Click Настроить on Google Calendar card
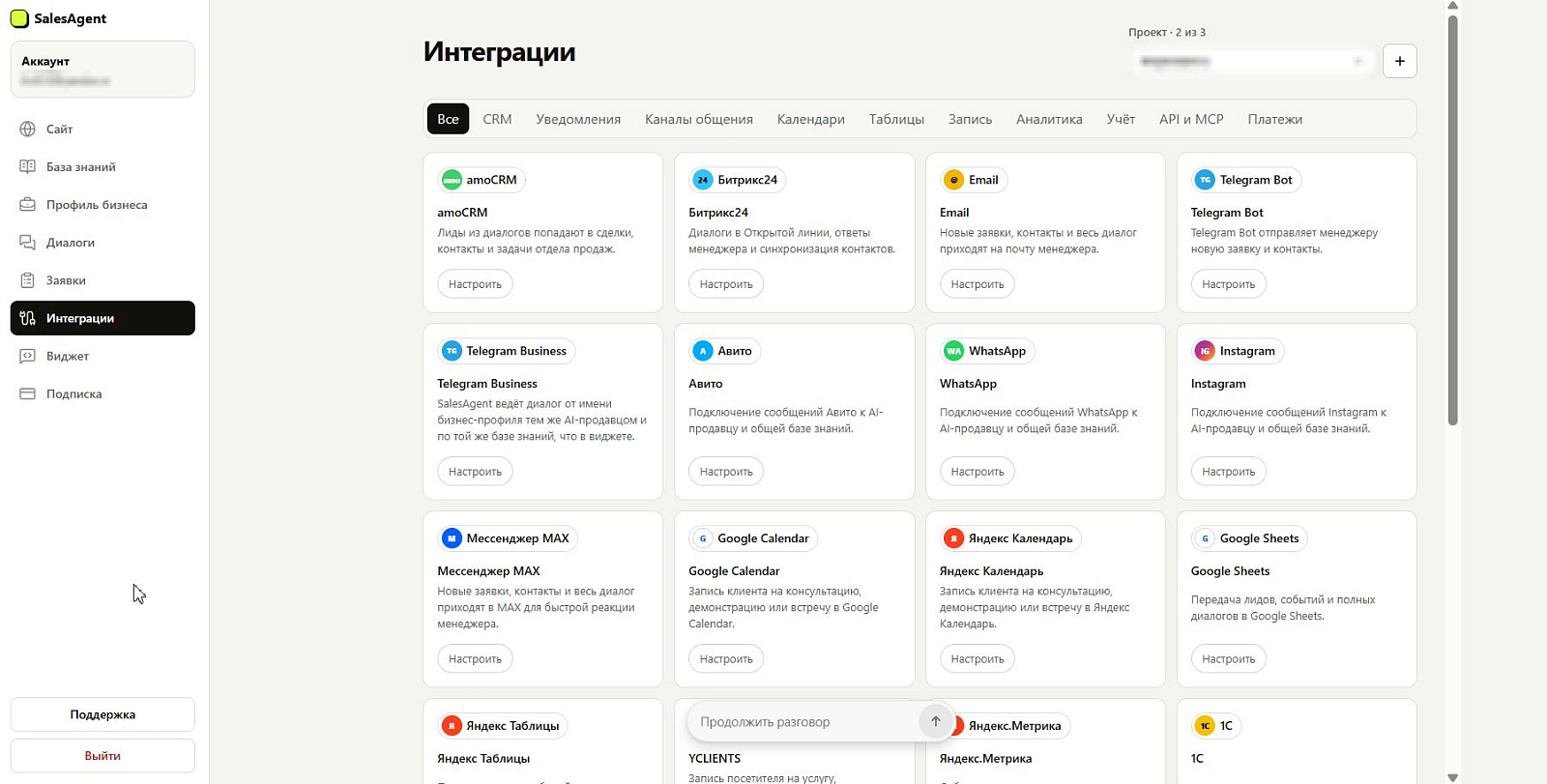1547x784 pixels. point(726,659)
